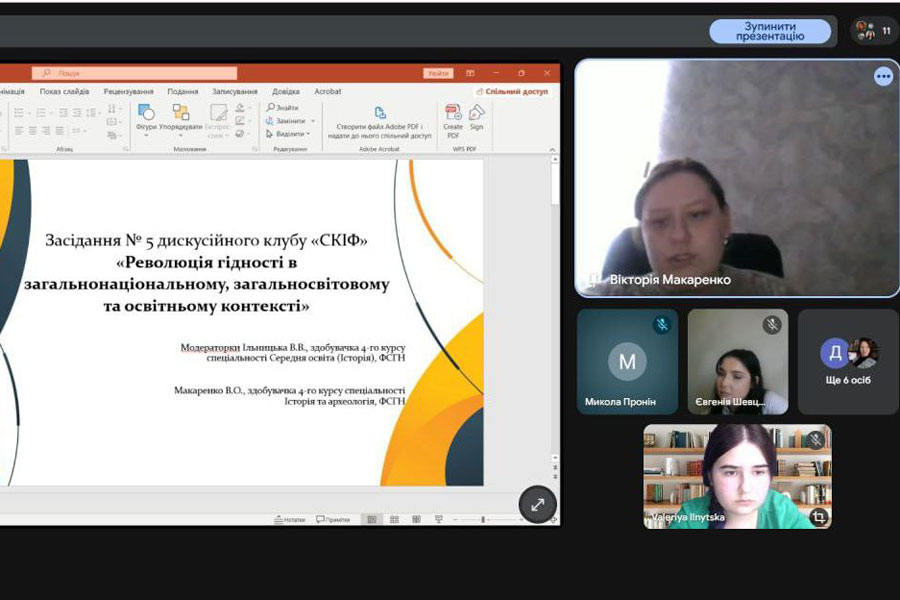
Task: Open the Acrobat tab
Action: point(328,91)
